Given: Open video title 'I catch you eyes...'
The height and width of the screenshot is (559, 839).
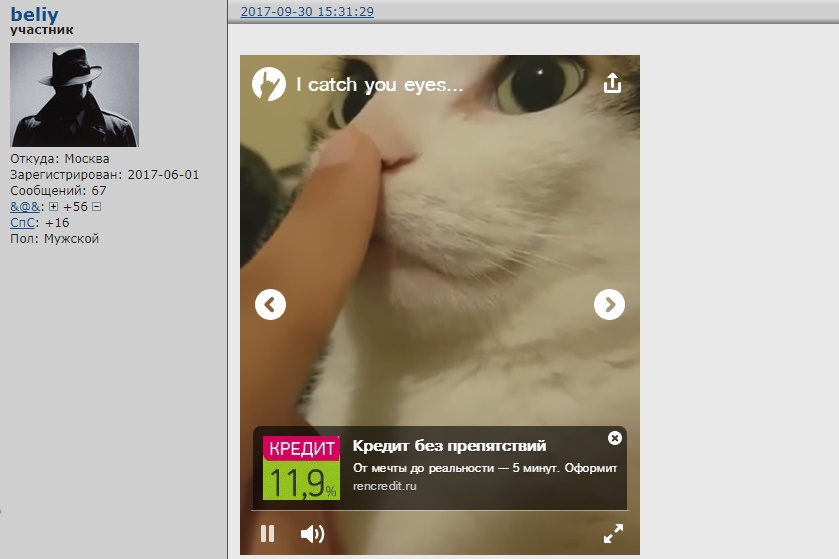Looking at the screenshot, I should pos(379,85).
